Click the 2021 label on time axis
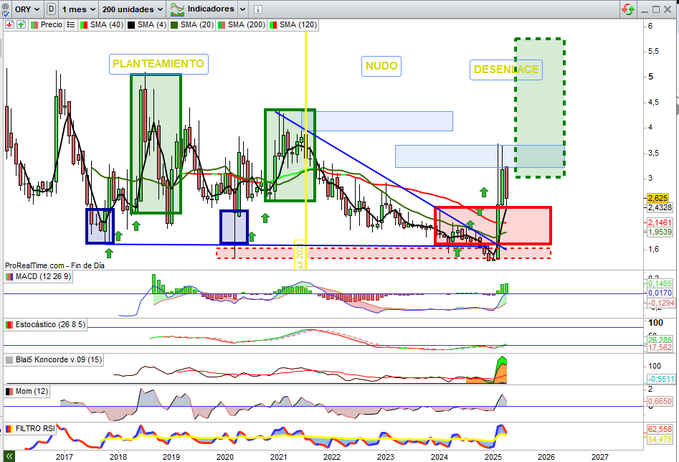Image resolution: width=679 pixels, height=462 pixels. [x=278, y=457]
